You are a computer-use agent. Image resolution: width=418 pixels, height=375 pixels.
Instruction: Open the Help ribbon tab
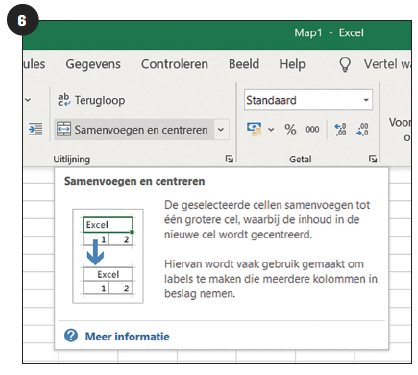tap(292, 64)
